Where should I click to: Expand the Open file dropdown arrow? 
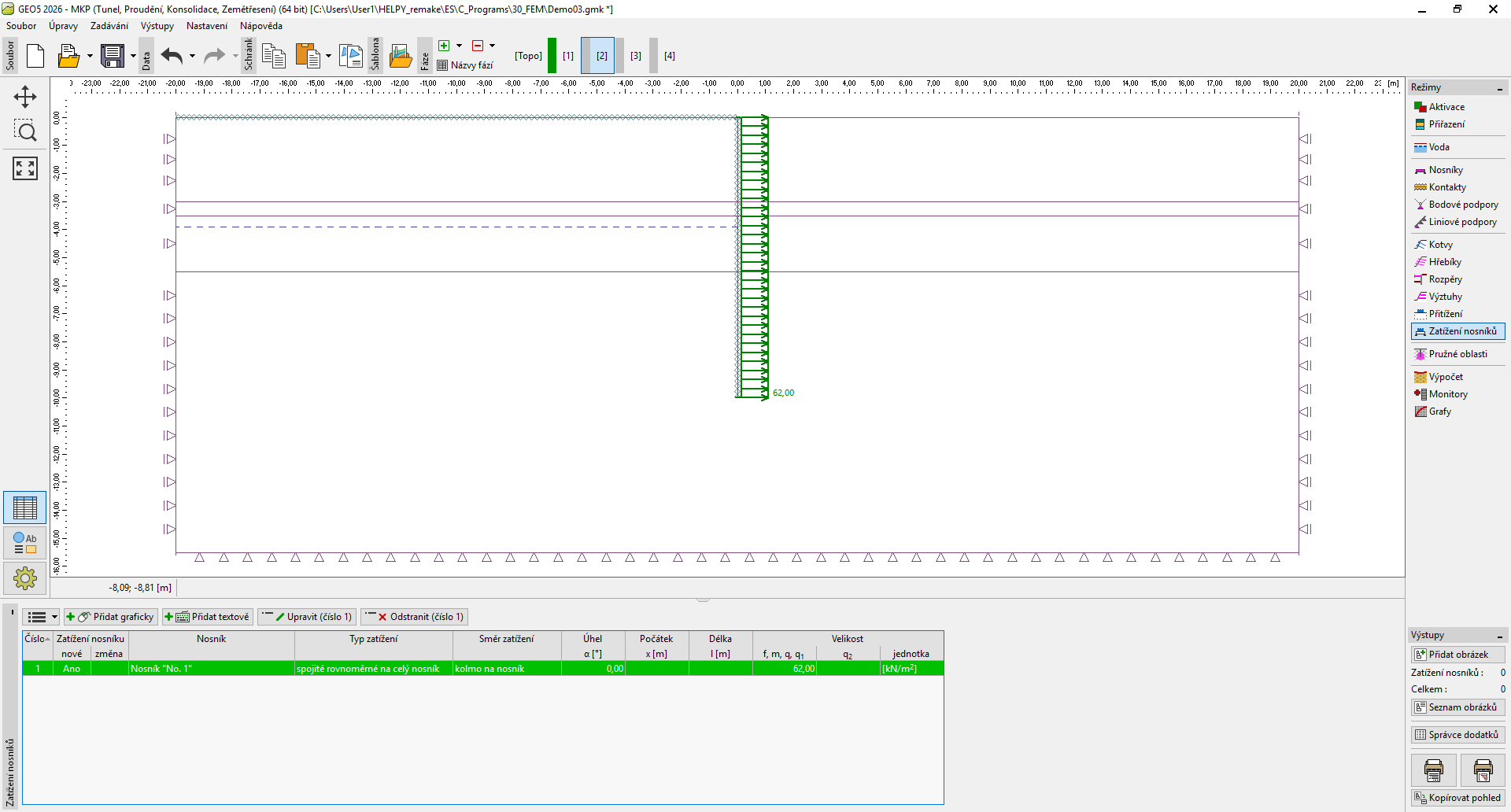point(90,56)
